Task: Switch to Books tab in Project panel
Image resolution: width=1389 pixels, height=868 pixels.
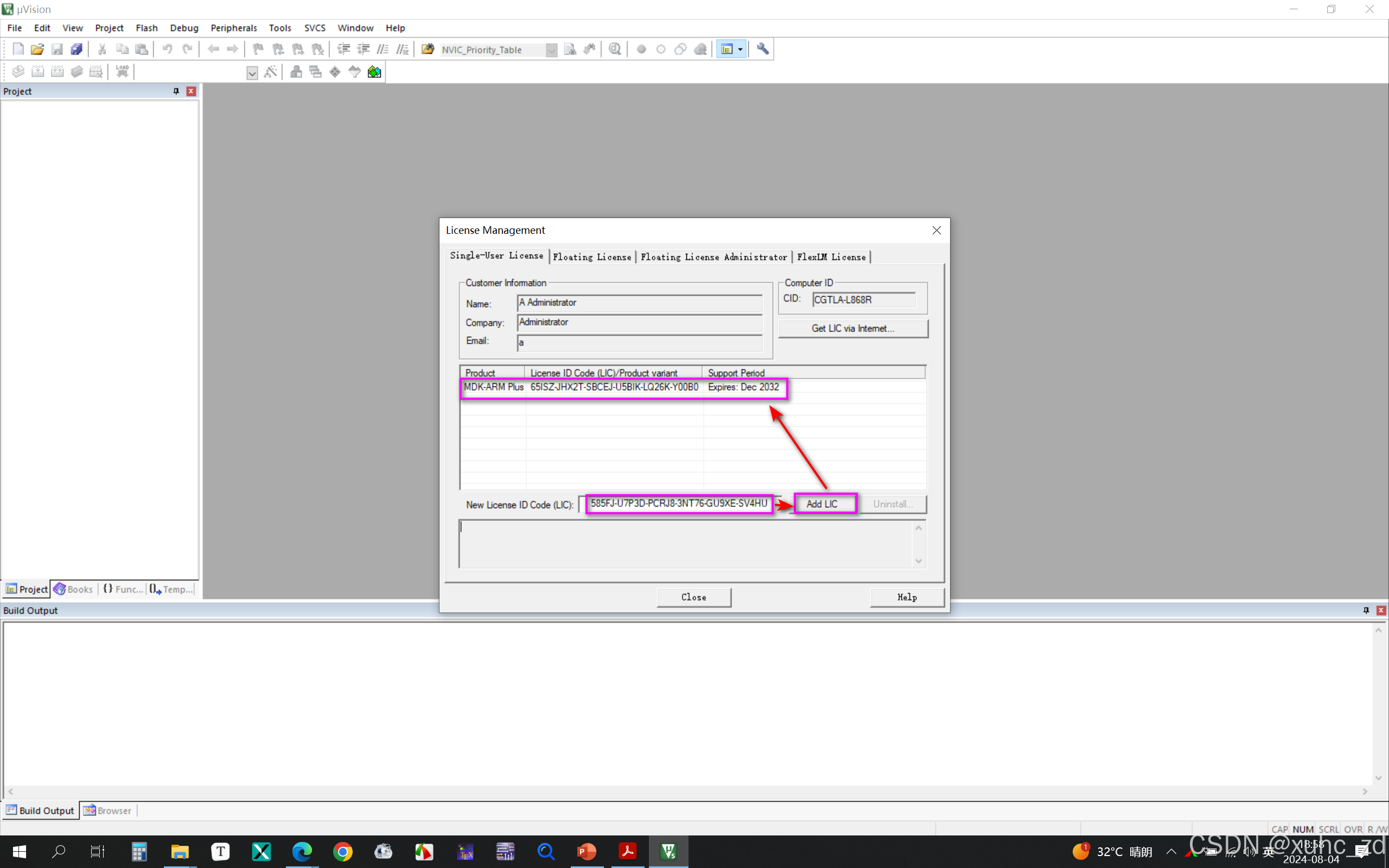Action: point(73,589)
